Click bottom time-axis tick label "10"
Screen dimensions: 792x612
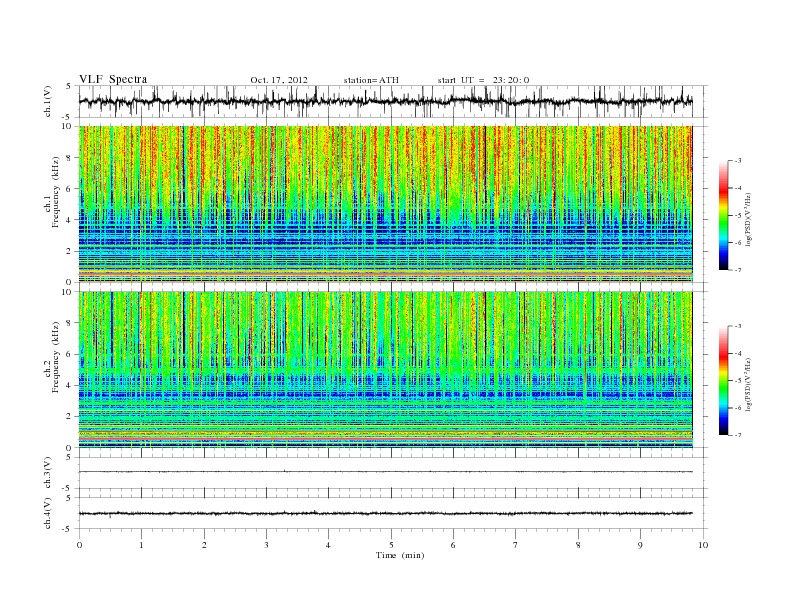[703, 545]
